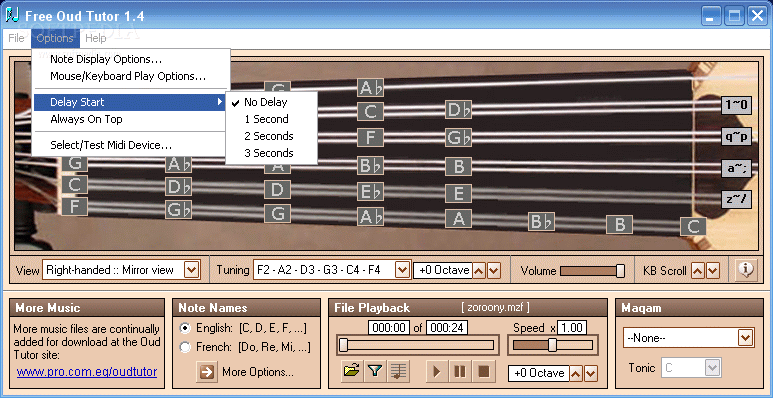
Task: Raise the File Playback octave with up arrow
Action: (576, 373)
